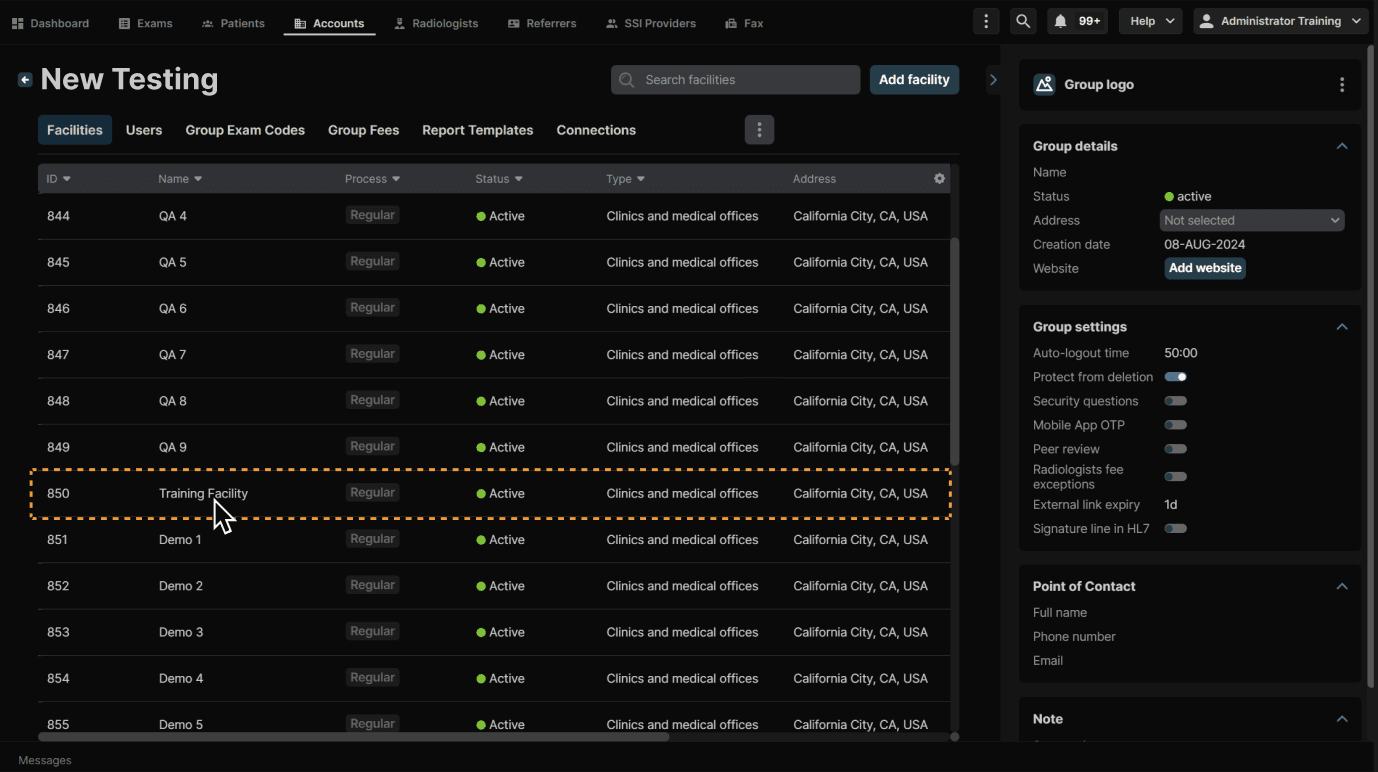Click the horizontal scrollbar below the table
This screenshot has height=772, width=1378.
click(x=354, y=737)
